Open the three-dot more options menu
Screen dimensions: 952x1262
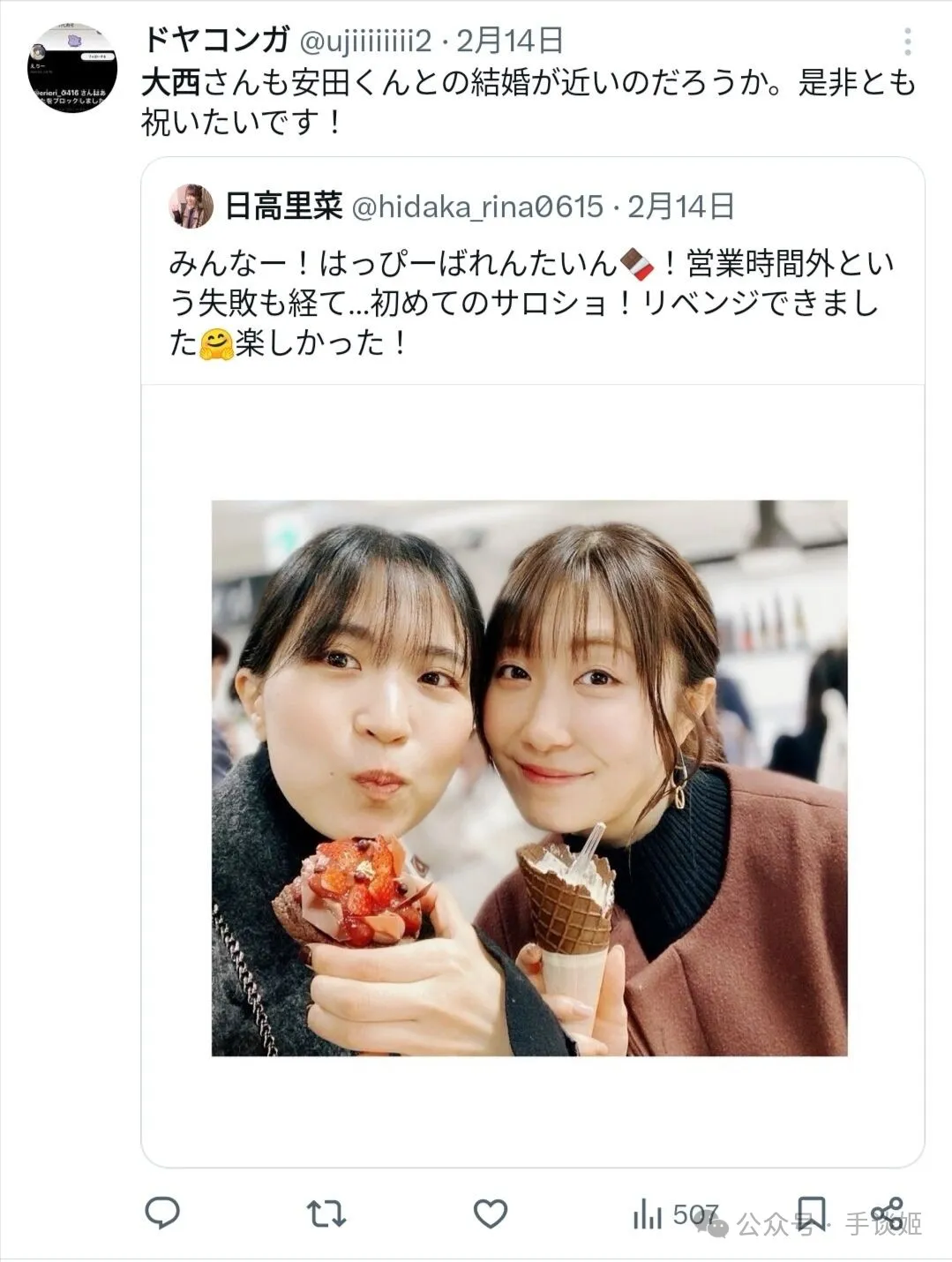[x=908, y=41]
